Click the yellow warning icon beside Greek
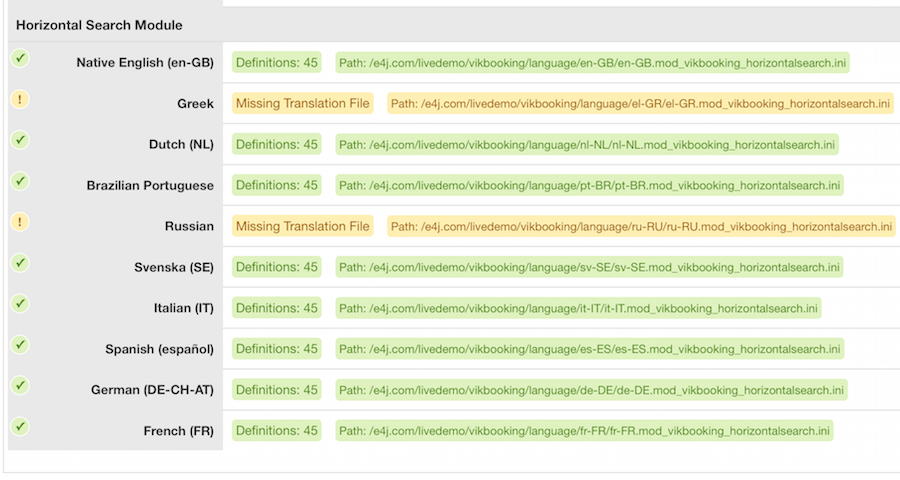Screen dimensions: 900x480 [20, 99]
